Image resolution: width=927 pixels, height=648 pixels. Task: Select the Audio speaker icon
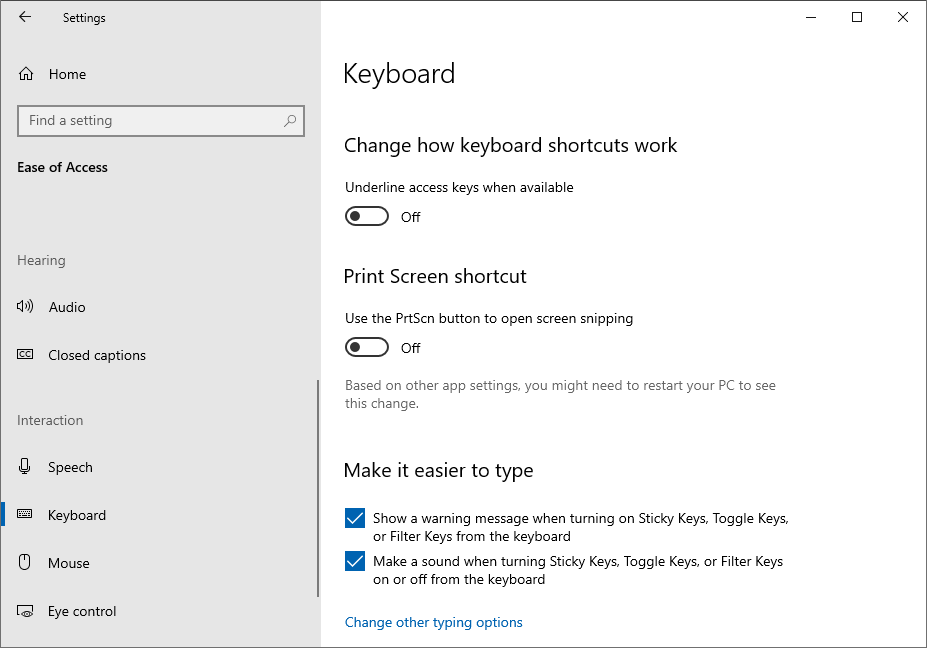point(25,306)
